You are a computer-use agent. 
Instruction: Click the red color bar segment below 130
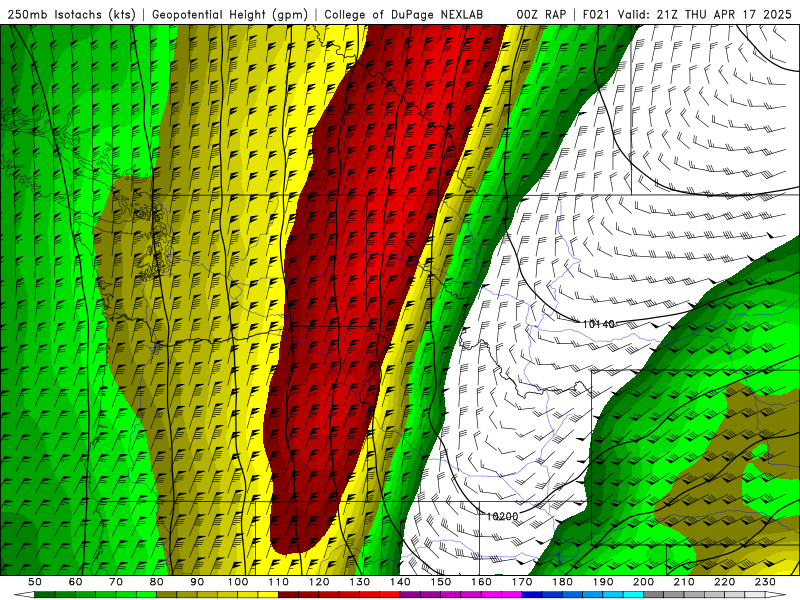tap(370, 595)
